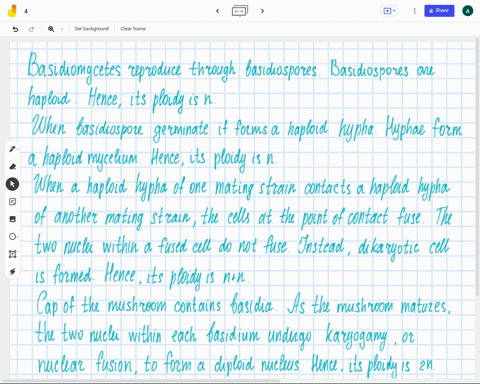Undo the last action
The width and height of the screenshot is (480, 384).
point(15,29)
